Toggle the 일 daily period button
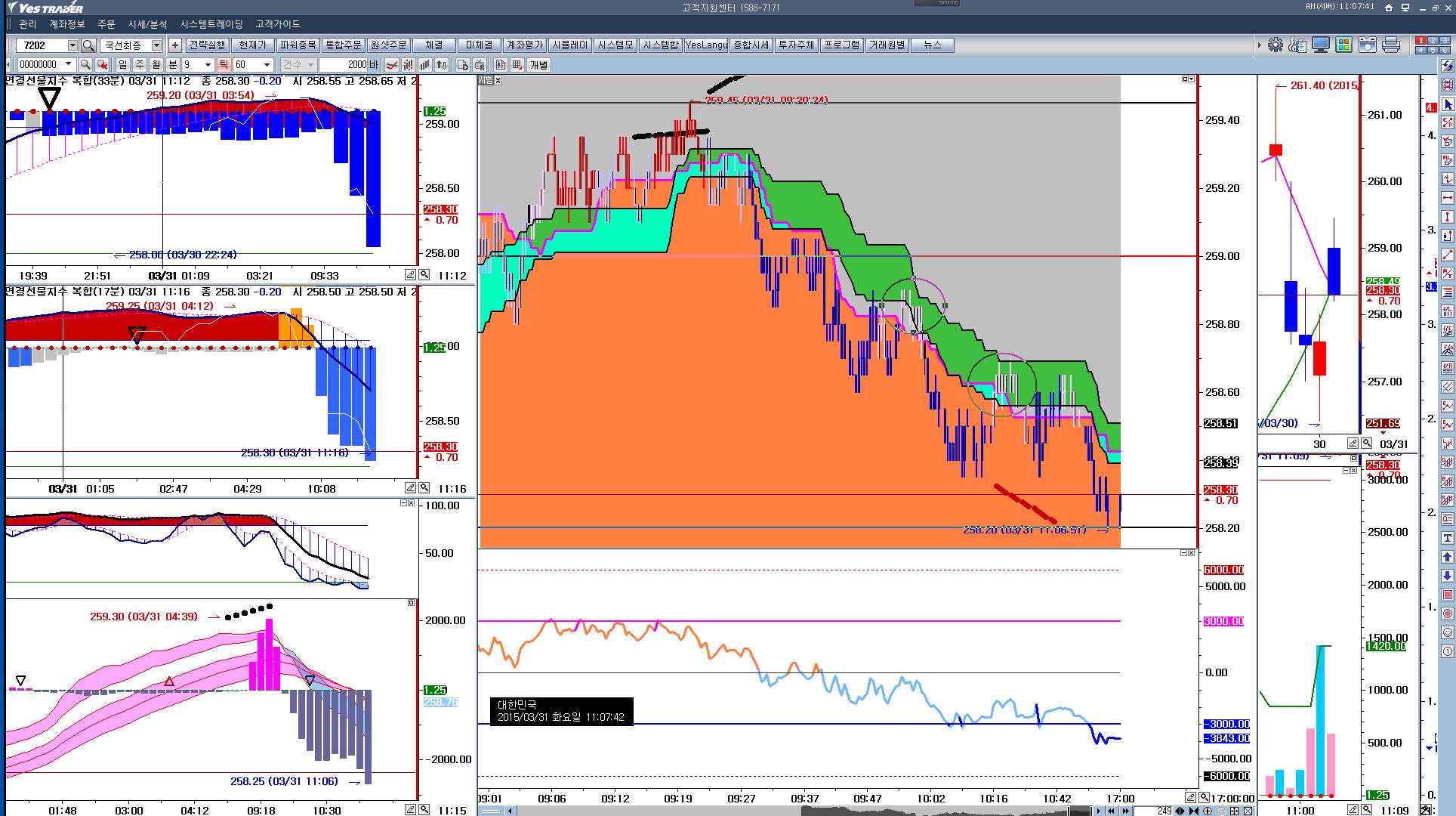Image resolution: width=1456 pixels, height=816 pixels. tap(123, 65)
